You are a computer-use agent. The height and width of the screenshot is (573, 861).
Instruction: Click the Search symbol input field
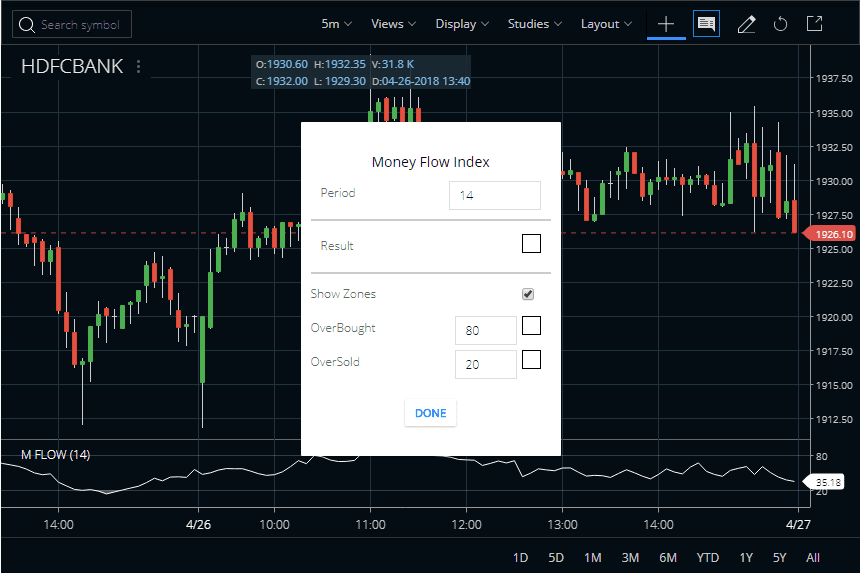click(72, 25)
